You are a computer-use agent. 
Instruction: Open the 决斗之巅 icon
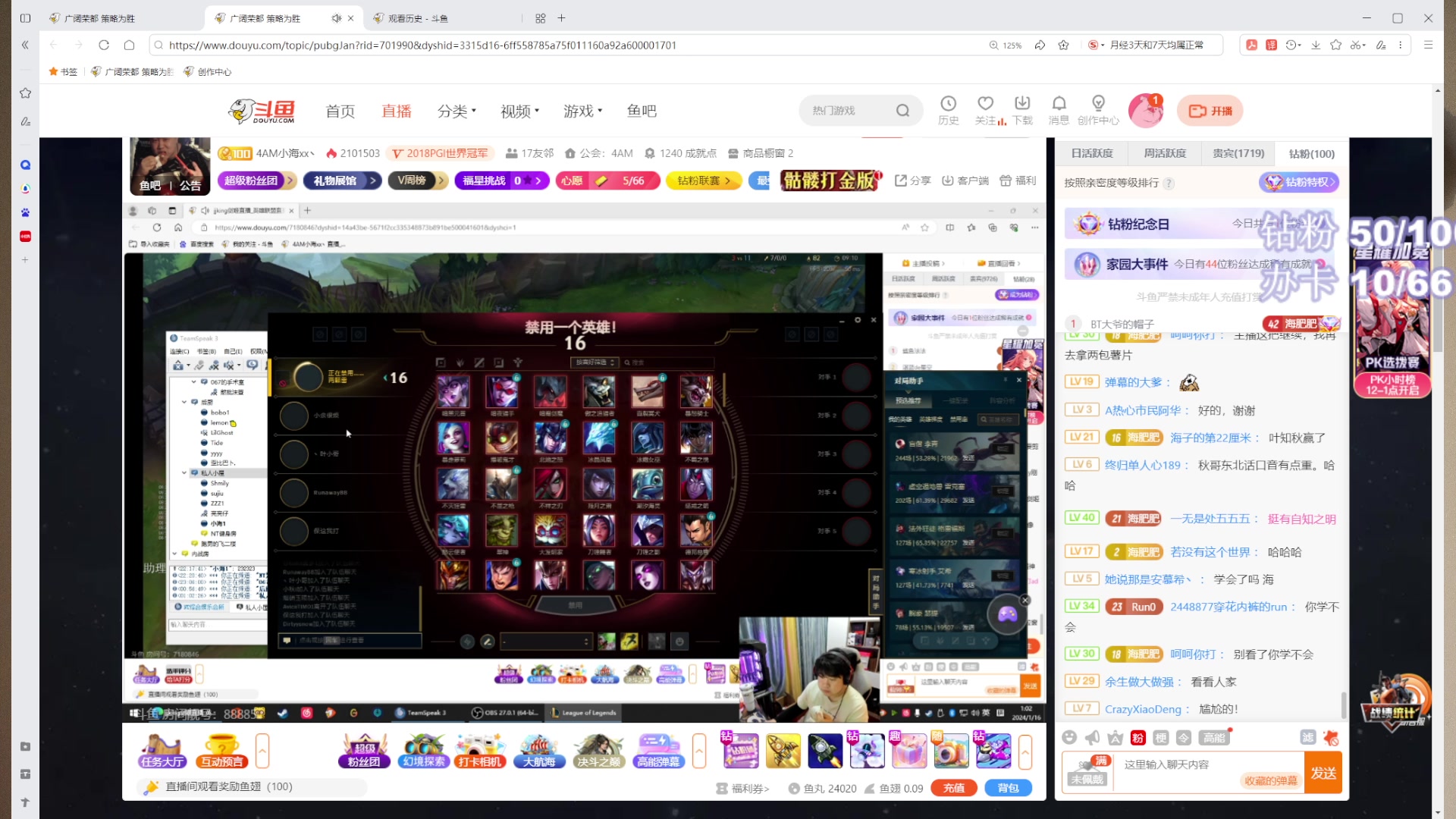coord(598,751)
